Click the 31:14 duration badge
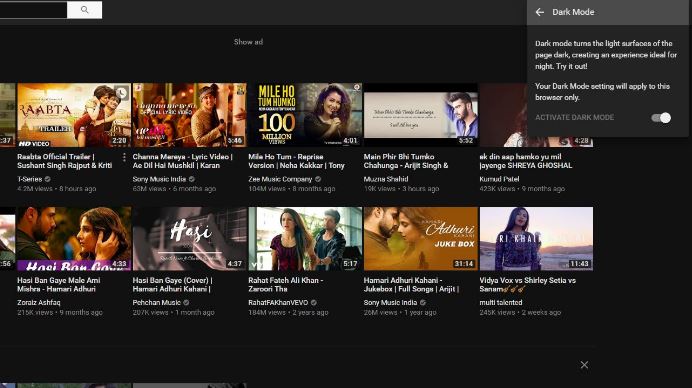 pyautogui.click(x=464, y=264)
